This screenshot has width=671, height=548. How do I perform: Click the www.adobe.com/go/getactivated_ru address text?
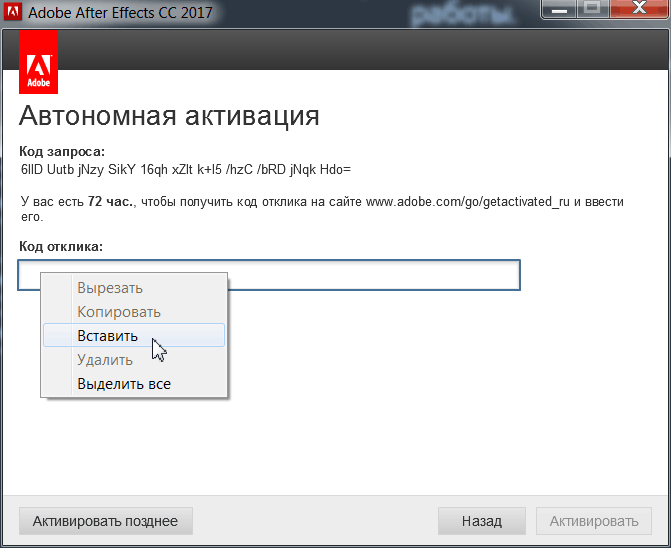pos(468,201)
